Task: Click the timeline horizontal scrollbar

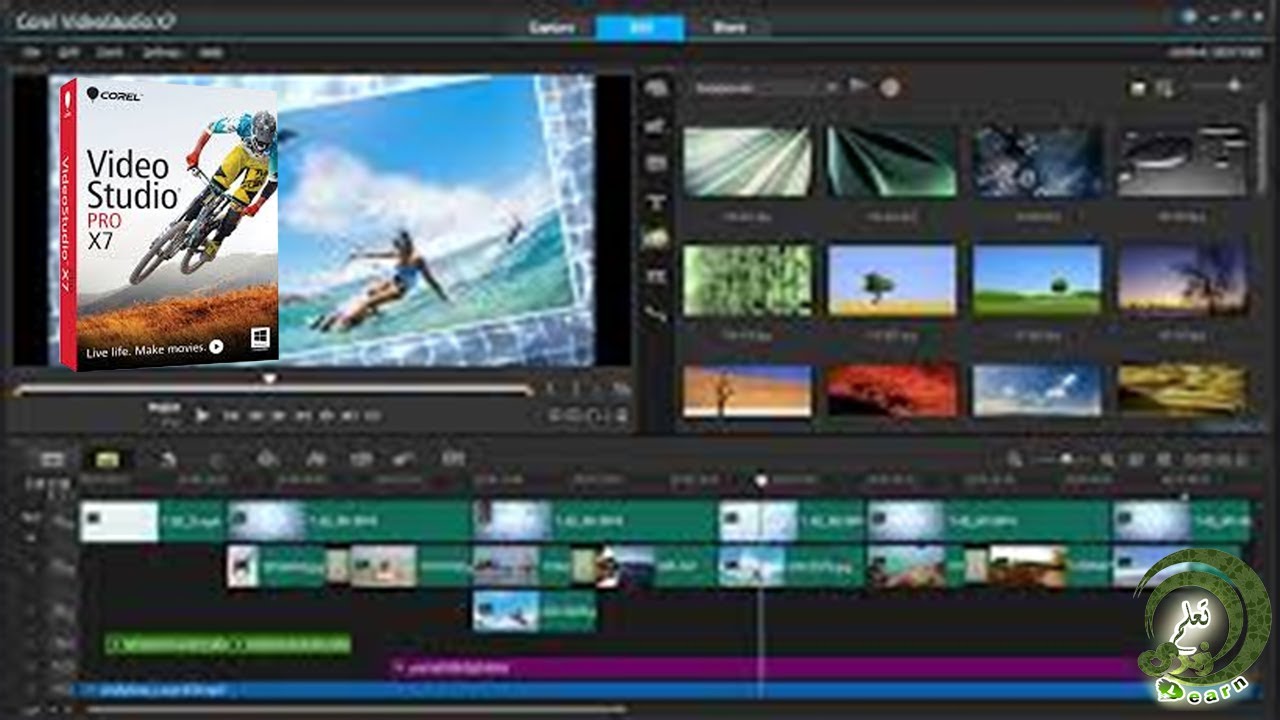Action: click(355, 710)
